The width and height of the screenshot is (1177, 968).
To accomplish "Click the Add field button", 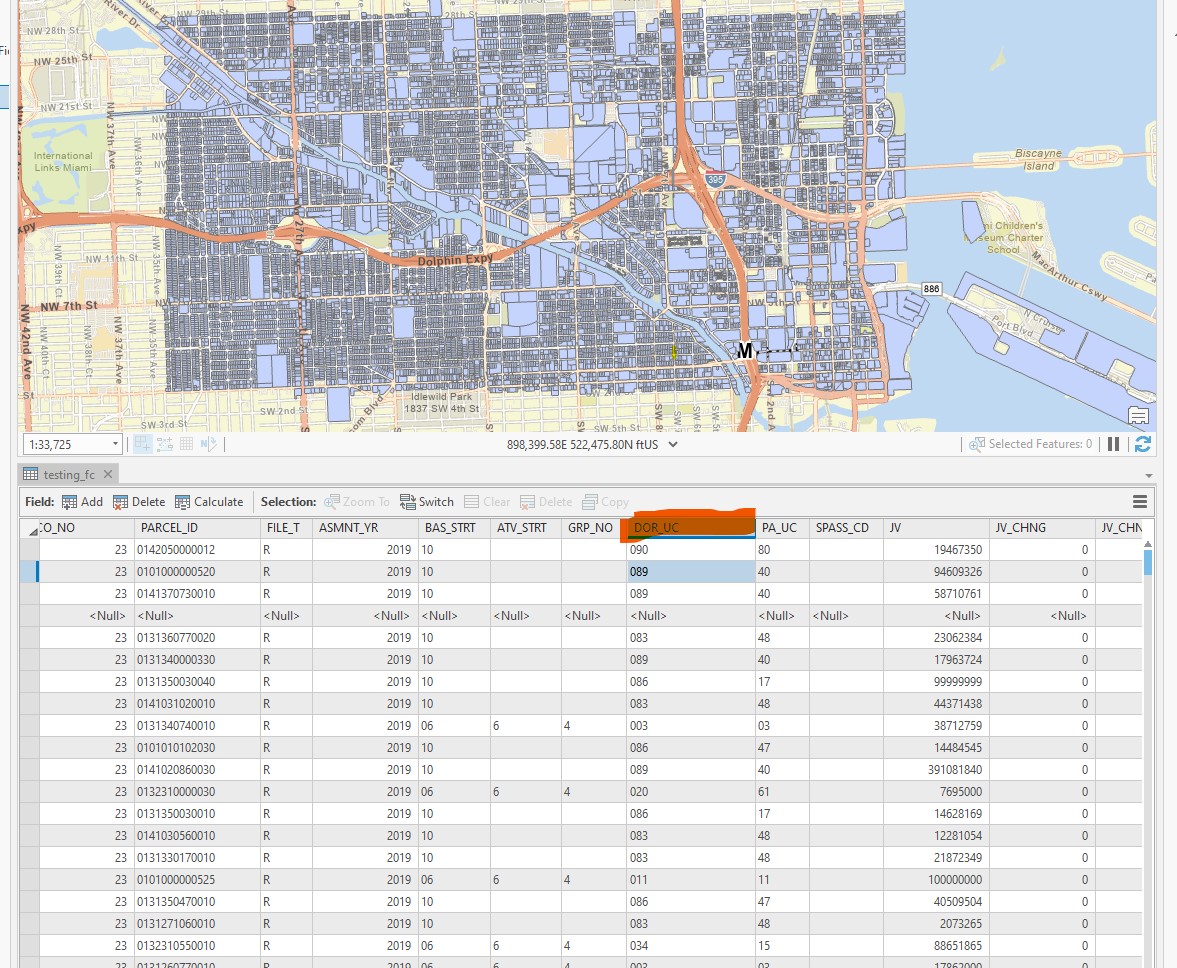I will click(82, 502).
